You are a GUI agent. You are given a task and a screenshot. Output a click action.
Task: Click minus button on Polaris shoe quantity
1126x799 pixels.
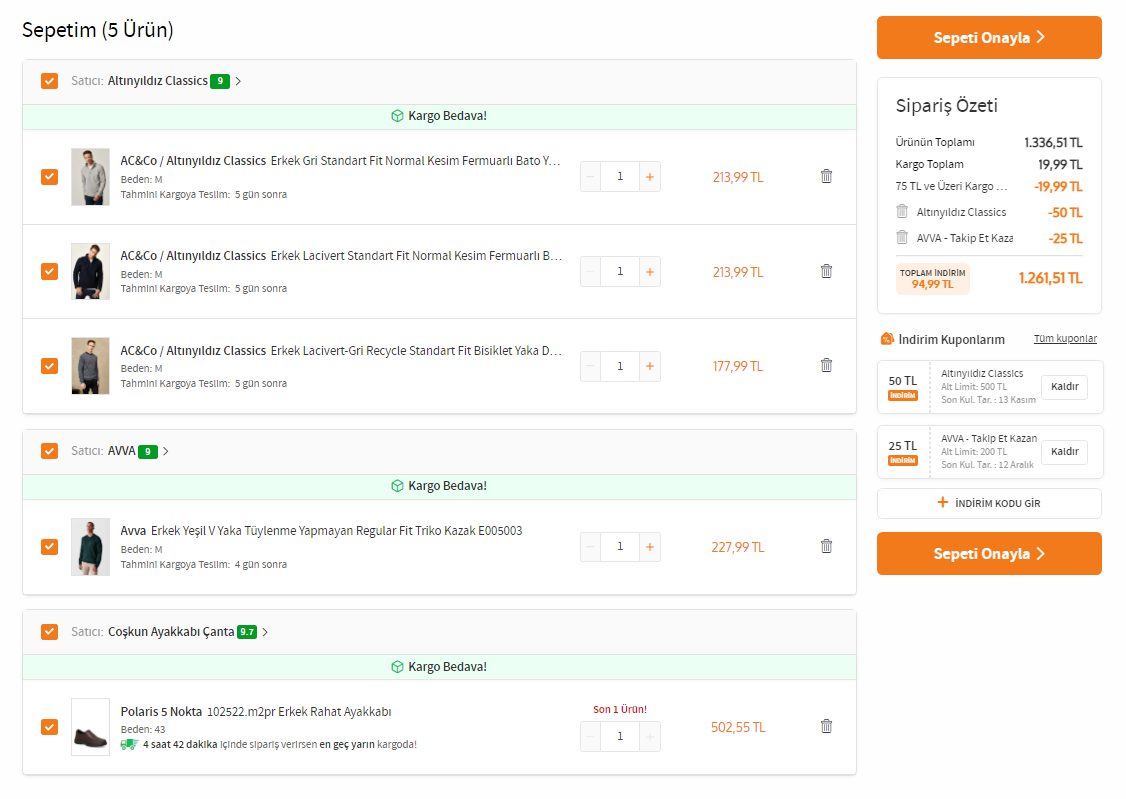pos(590,737)
